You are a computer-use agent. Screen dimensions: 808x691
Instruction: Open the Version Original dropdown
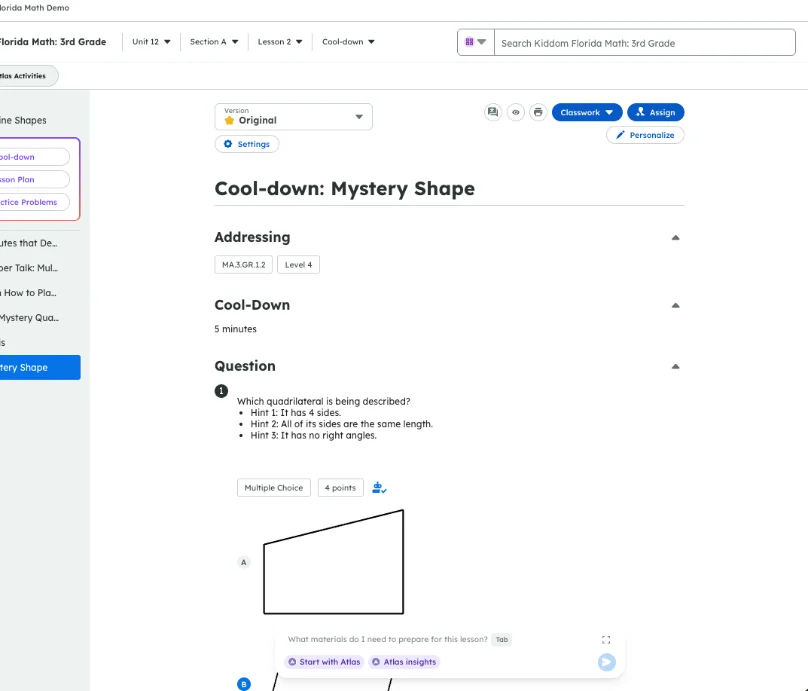(293, 116)
